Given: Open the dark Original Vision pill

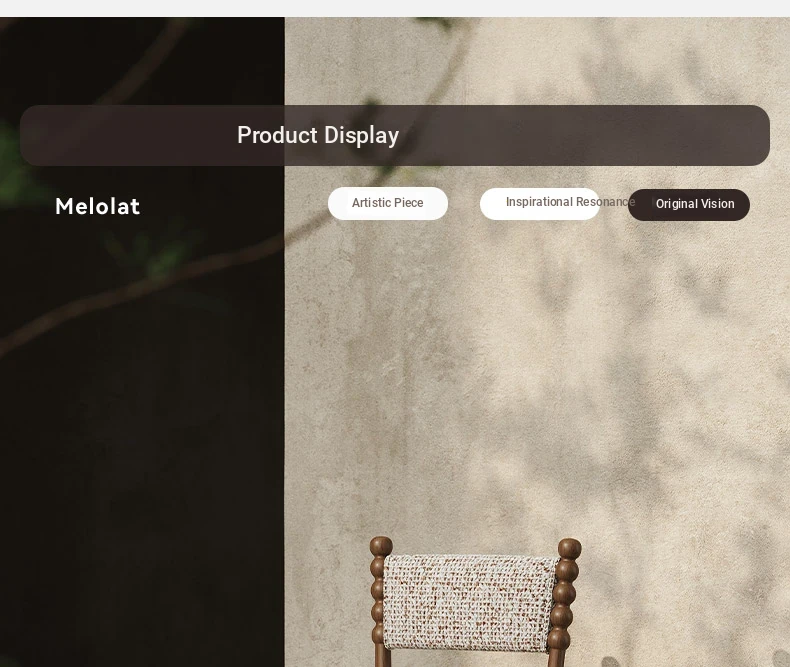Looking at the screenshot, I should click(689, 205).
